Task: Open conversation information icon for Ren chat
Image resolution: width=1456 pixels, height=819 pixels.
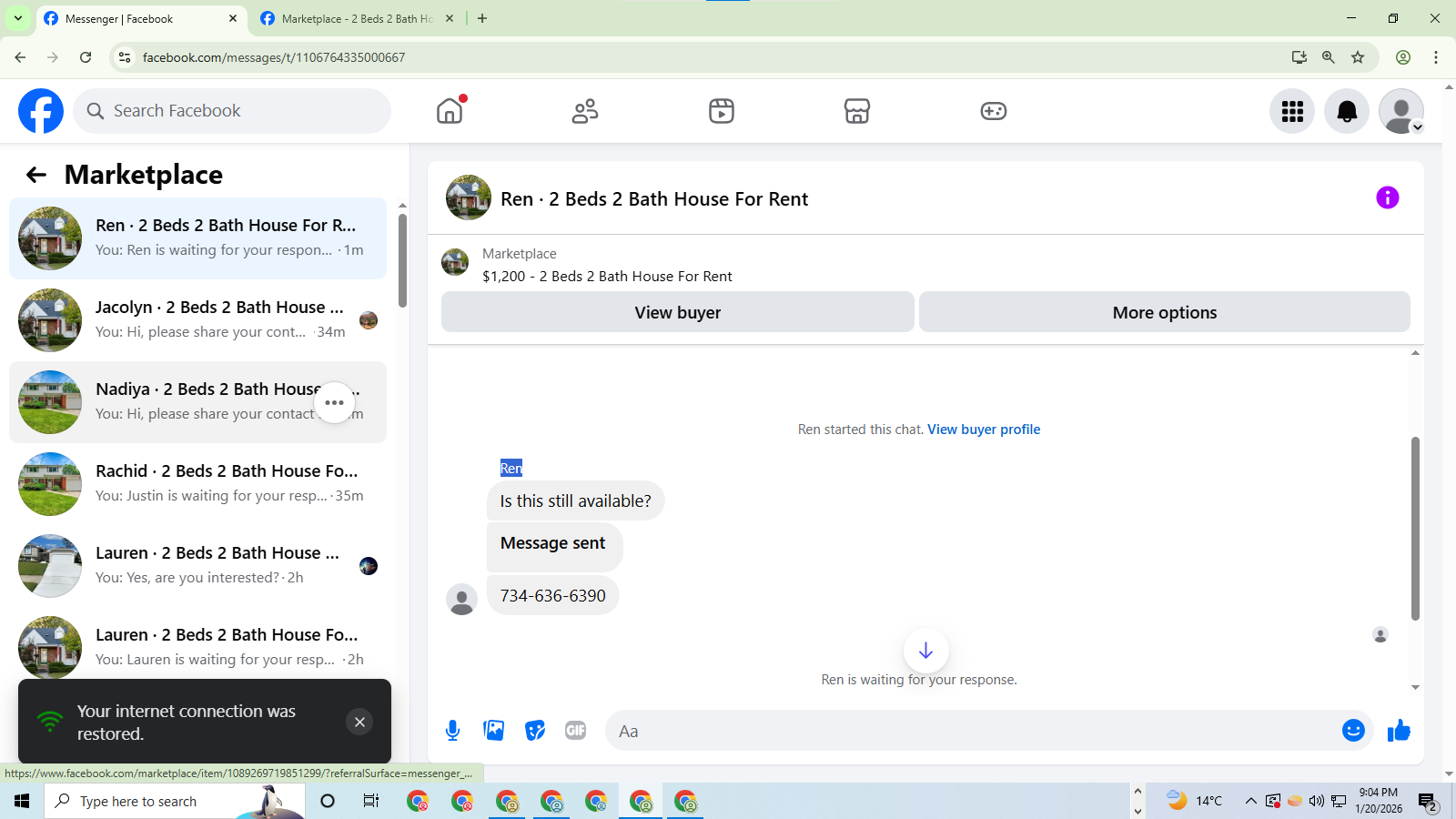Action: pos(1387,197)
